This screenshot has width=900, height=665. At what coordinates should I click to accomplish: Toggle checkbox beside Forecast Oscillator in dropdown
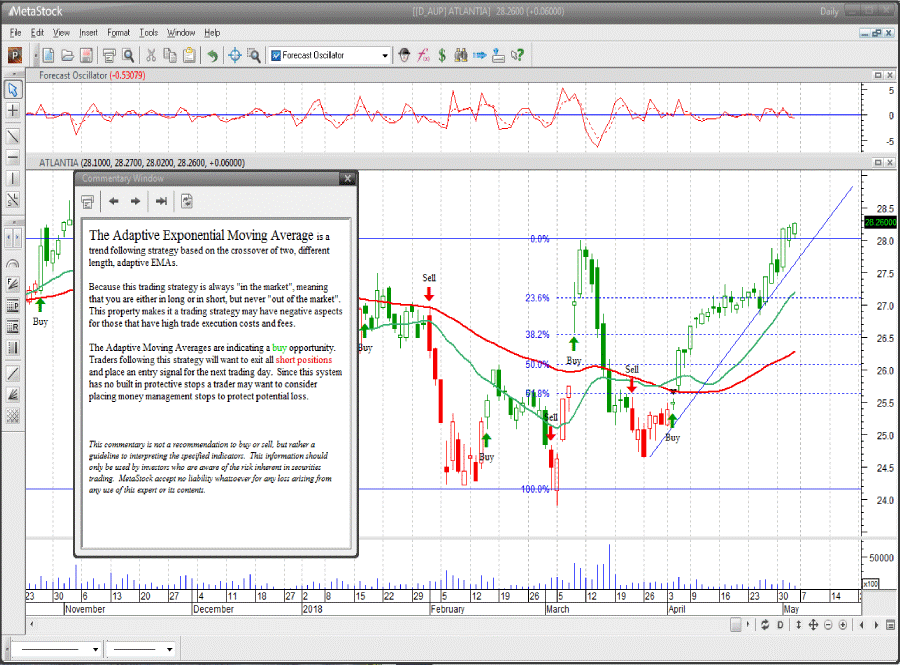click(276, 56)
